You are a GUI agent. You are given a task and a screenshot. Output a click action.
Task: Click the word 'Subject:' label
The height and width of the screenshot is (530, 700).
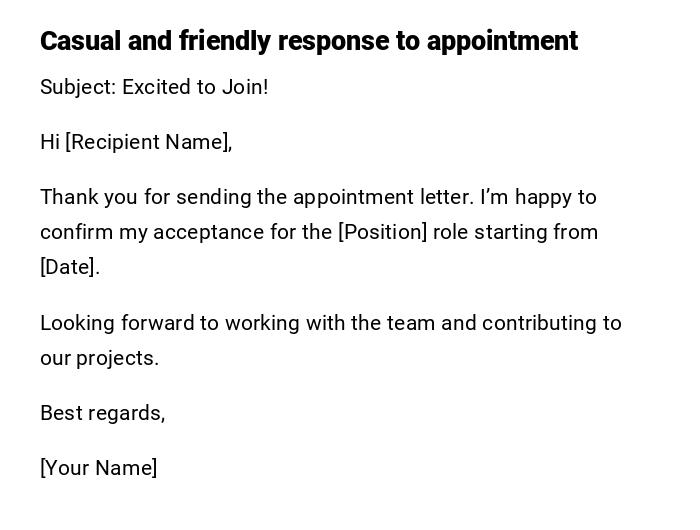[77, 87]
